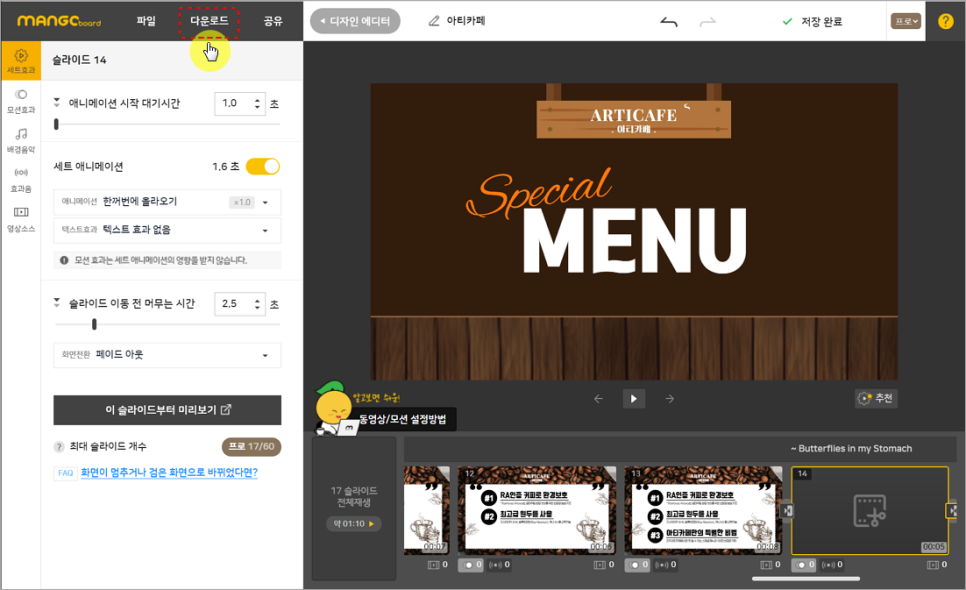
Task: Click the motion effect count under slide 13
Action: coord(637,565)
